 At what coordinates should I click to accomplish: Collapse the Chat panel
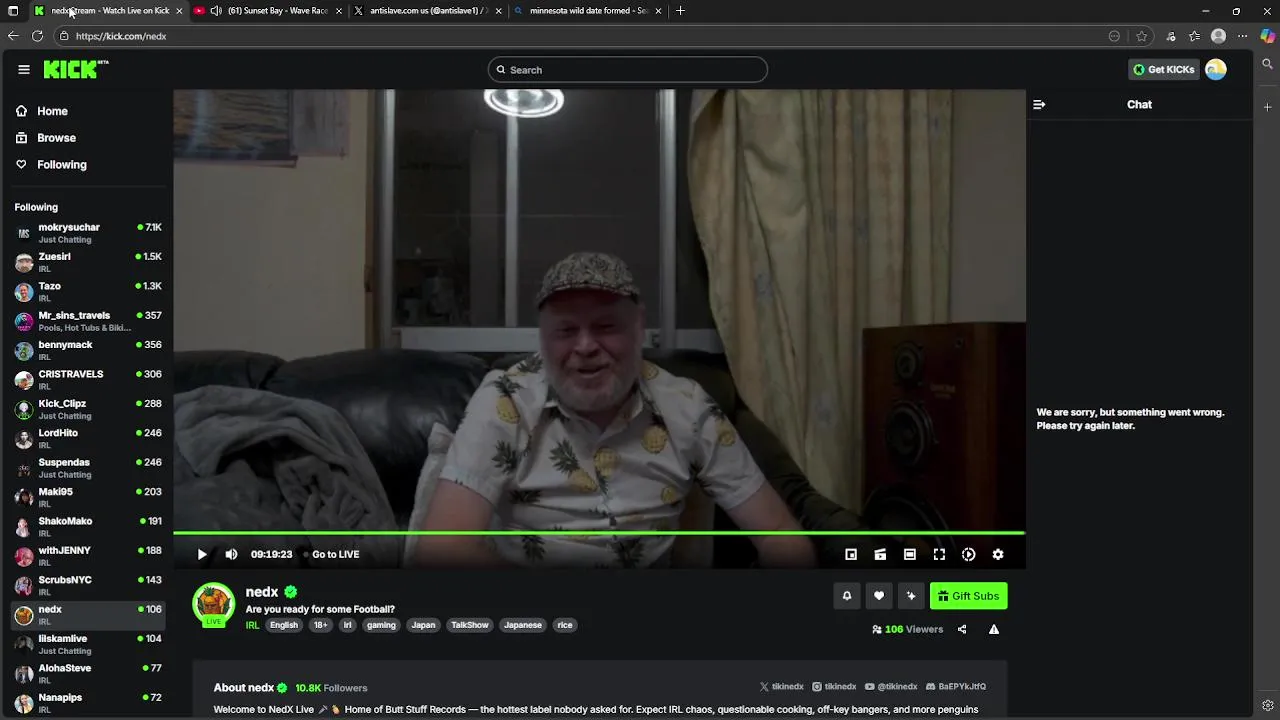tap(1039, 104)
